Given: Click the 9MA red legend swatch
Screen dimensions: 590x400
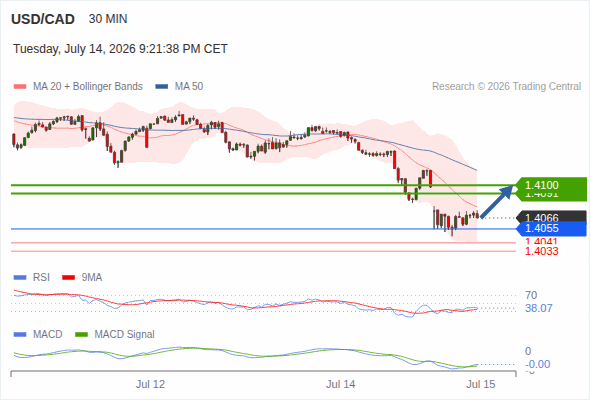Looking at the screenshot, I should (68, 278).
